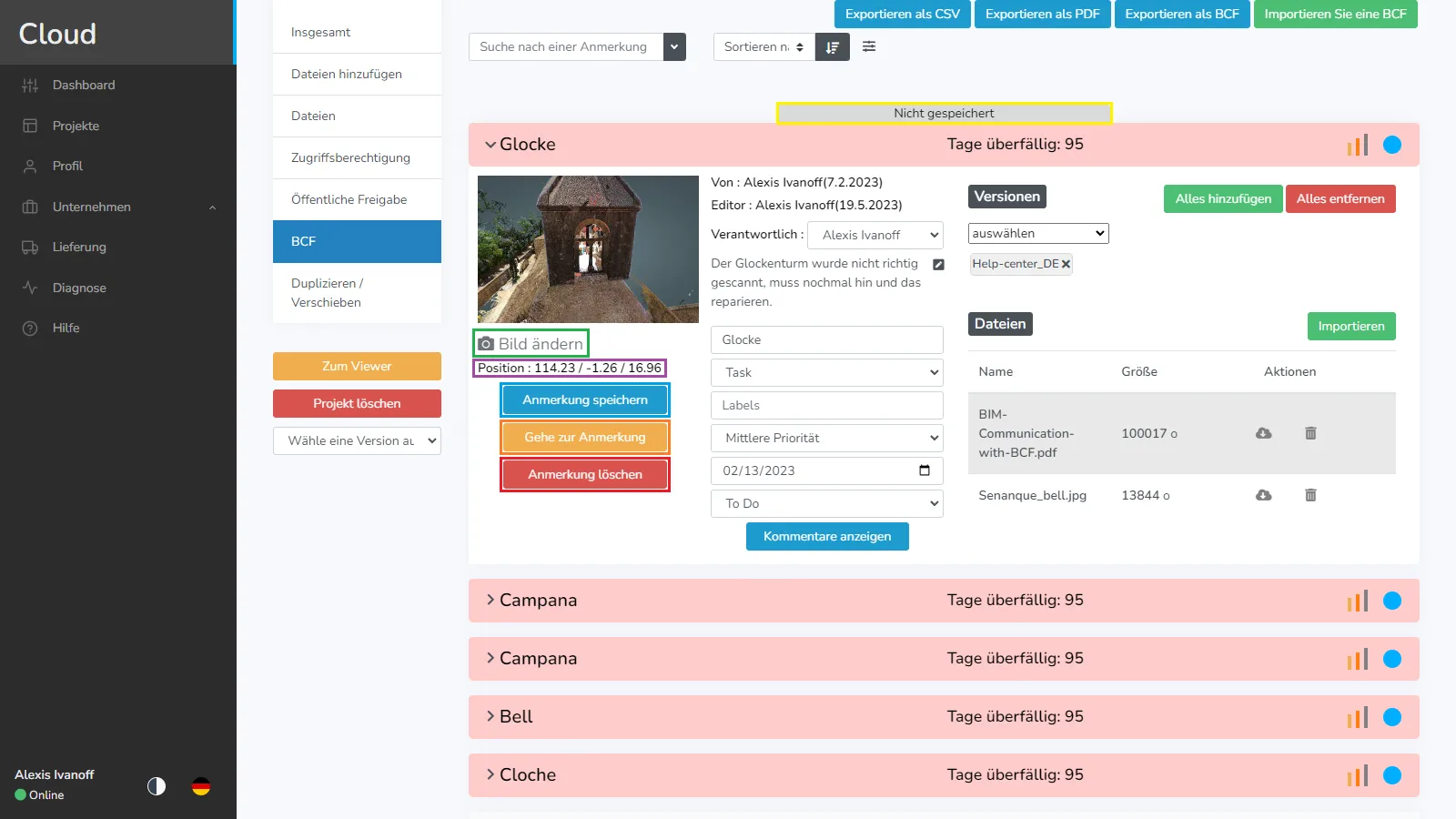Click Alles hinzufügen button
Screen dimensions: 1456x819
[x=1223, y=198]
